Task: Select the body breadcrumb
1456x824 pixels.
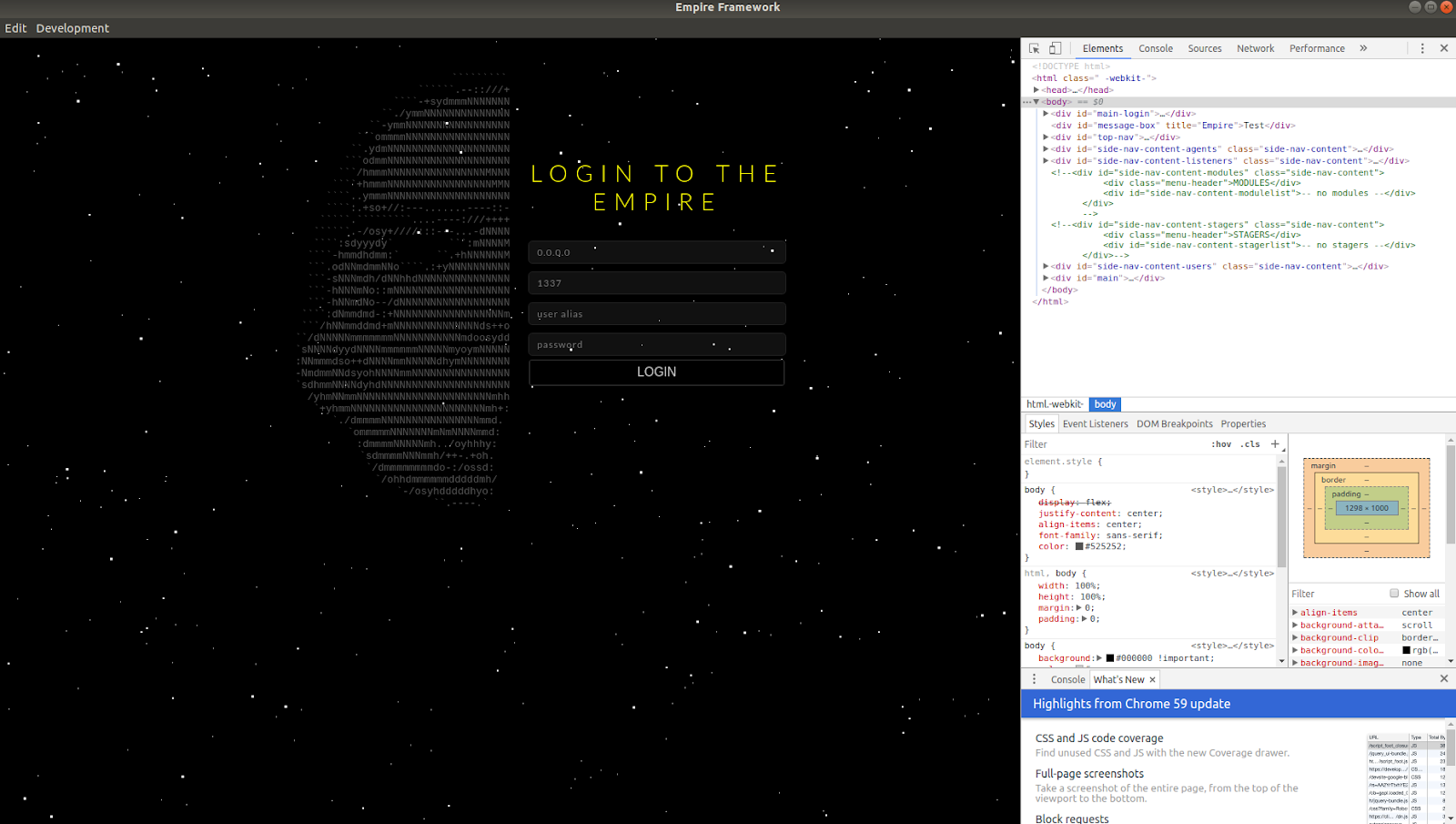Action: [1105, 404]
